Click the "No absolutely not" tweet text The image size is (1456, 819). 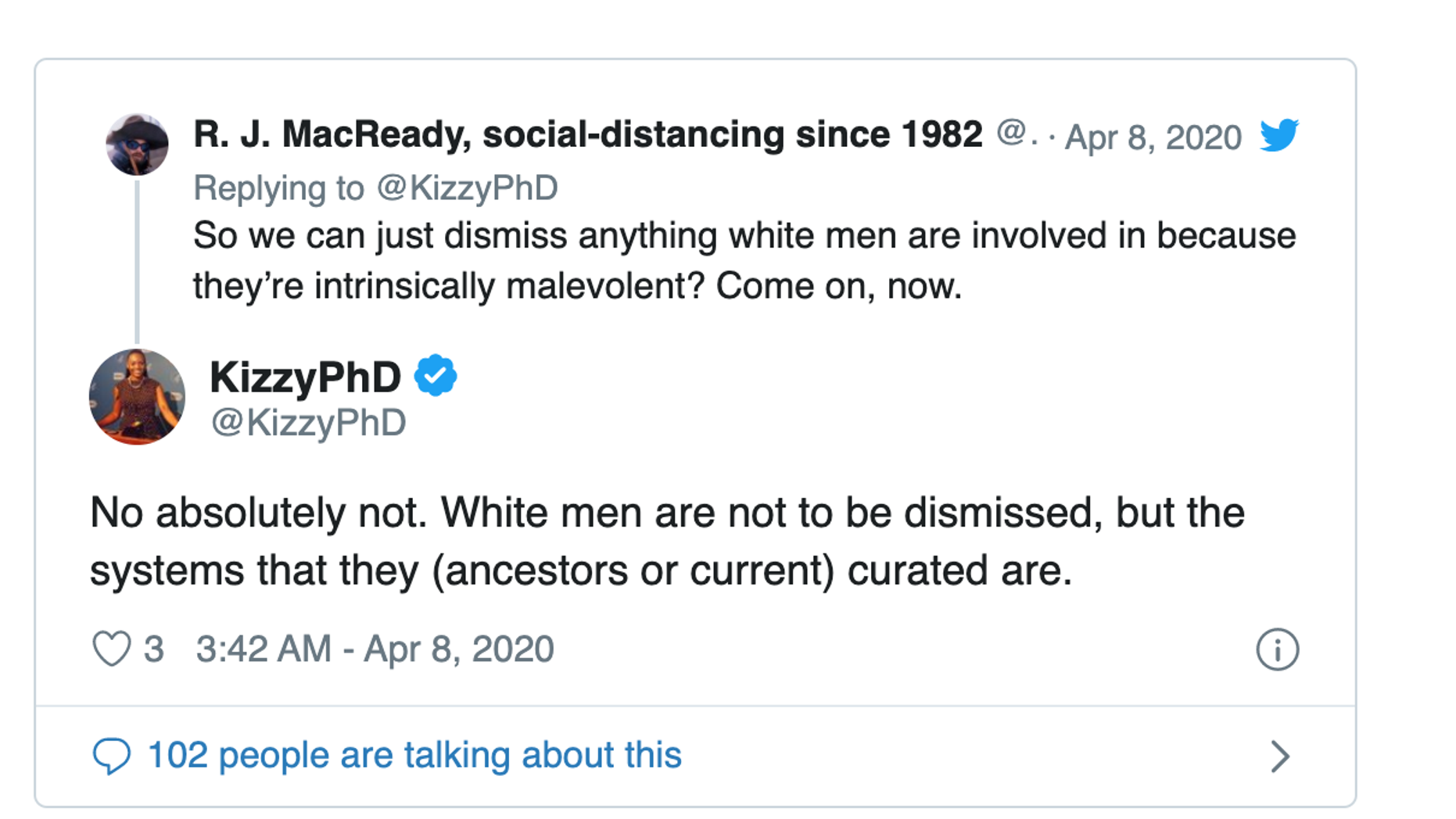pyautogui.click(x=666, y=541)
